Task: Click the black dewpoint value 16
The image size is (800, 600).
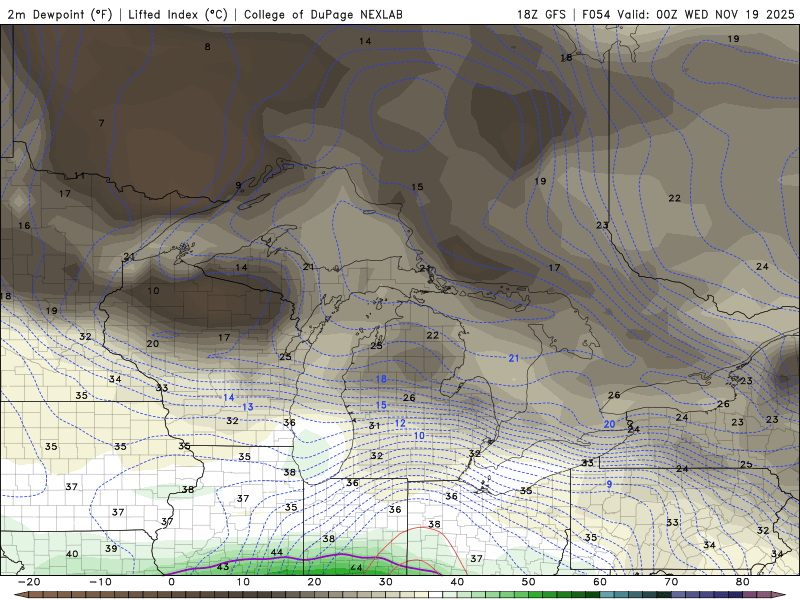Action: click(x=24, y=226)
